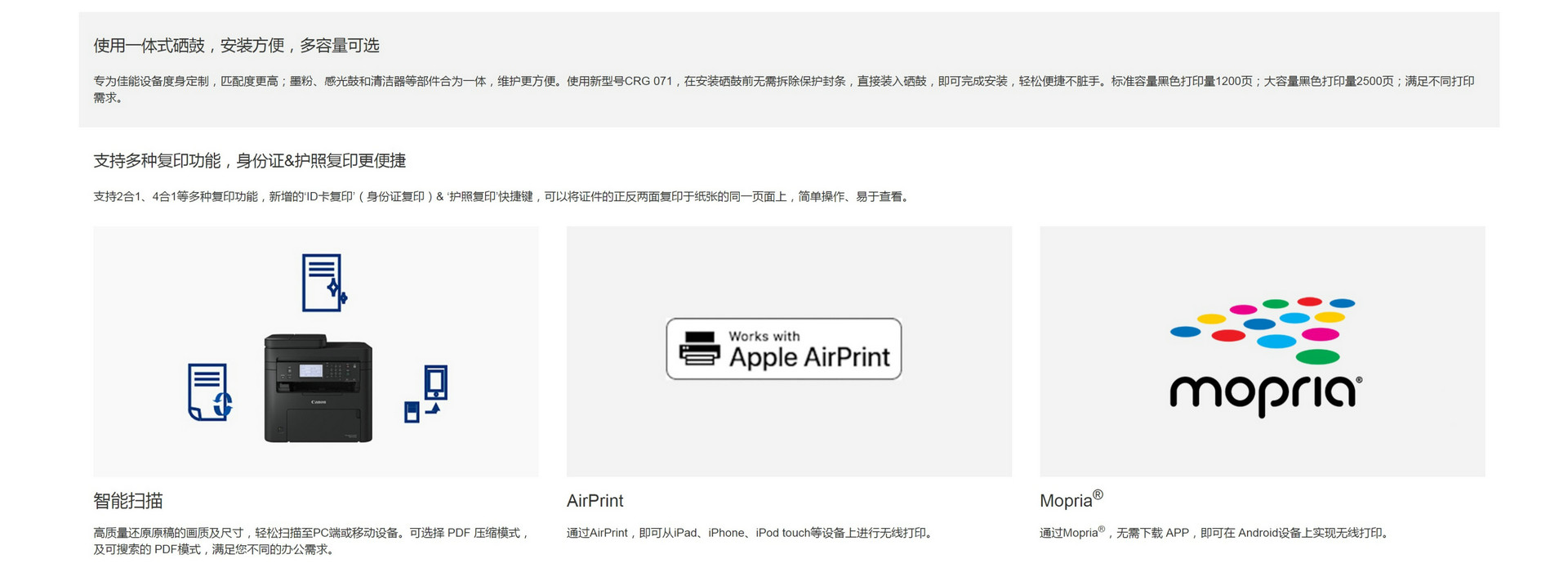Viewport: 1568px width, 568px height.
Task: Click the LCD display on the Canon printer
Action: (311, 371)
